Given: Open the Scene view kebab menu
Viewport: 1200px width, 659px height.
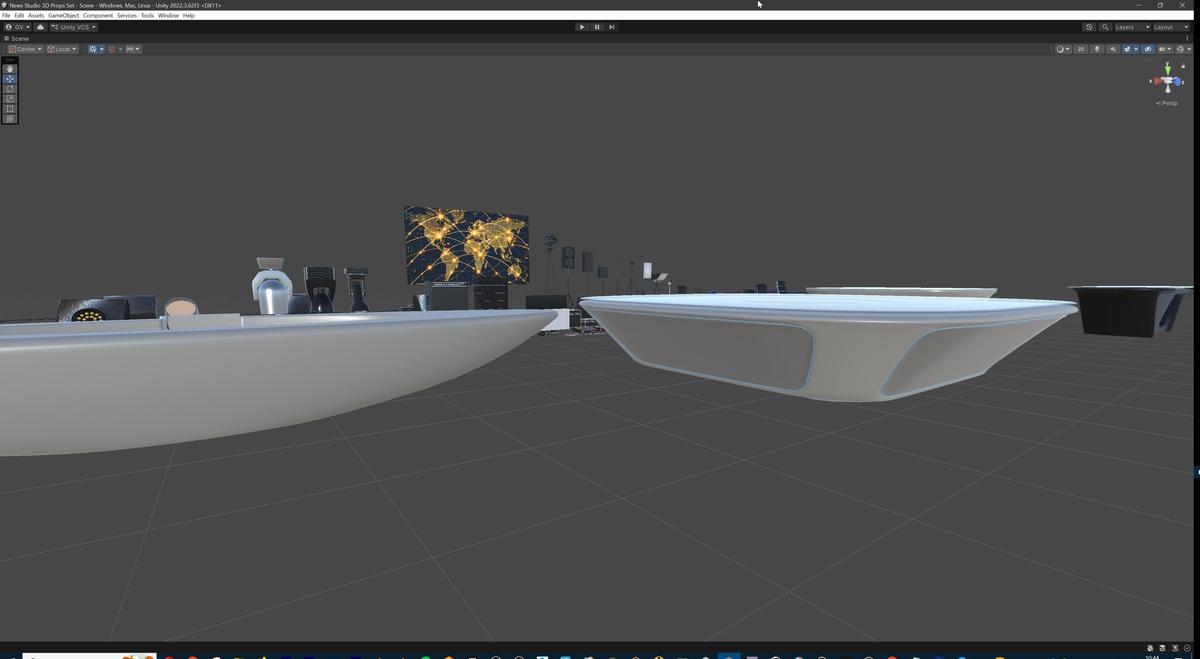Looking at the screenshot, I should click(x=1187, y=38).
